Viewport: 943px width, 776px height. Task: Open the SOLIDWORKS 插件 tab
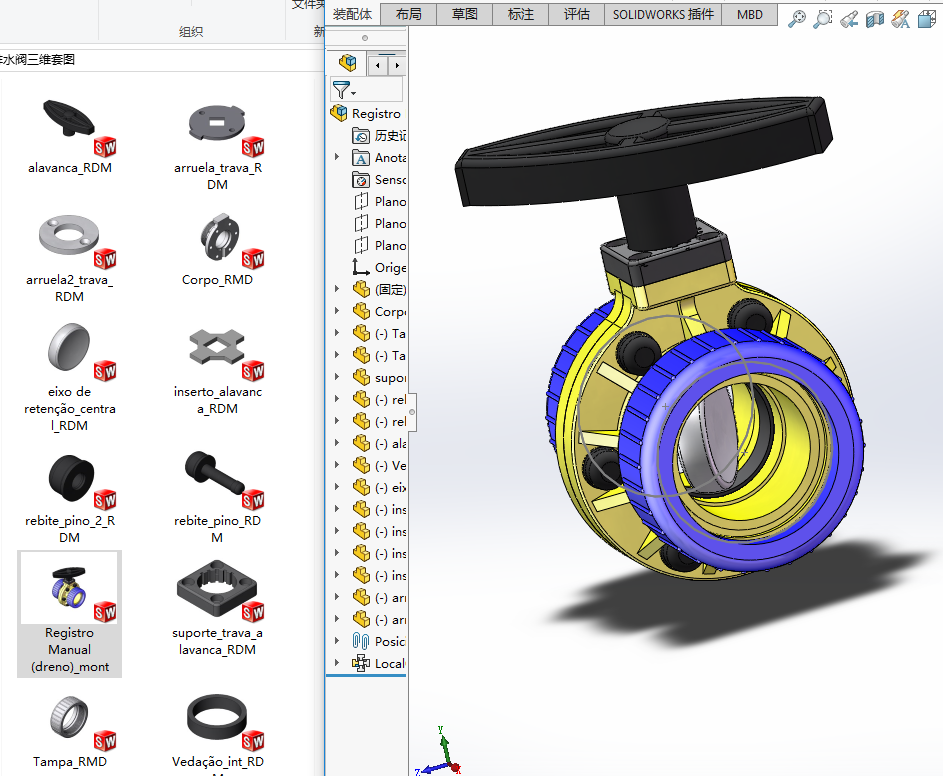663,14
